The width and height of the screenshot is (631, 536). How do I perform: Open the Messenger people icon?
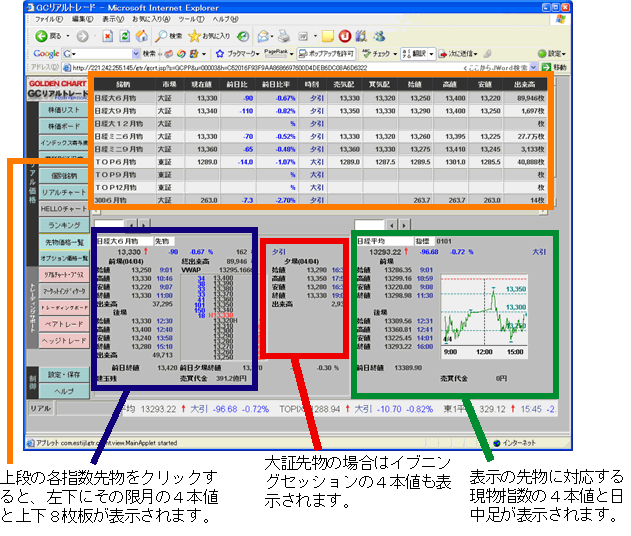point(379,37)
